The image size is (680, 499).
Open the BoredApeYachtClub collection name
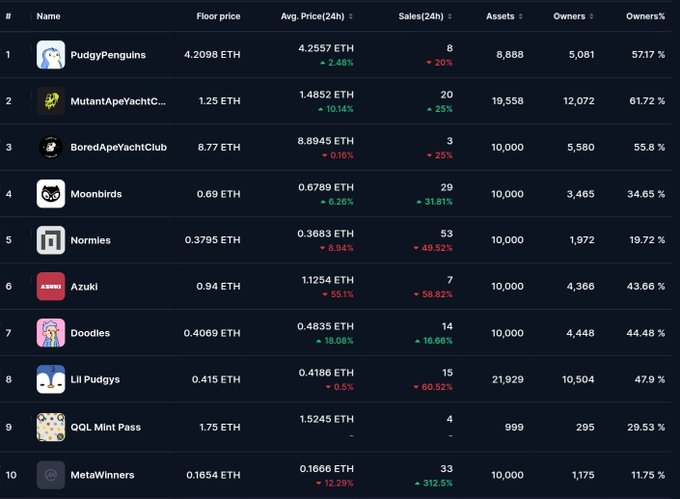tap(118, 147)
